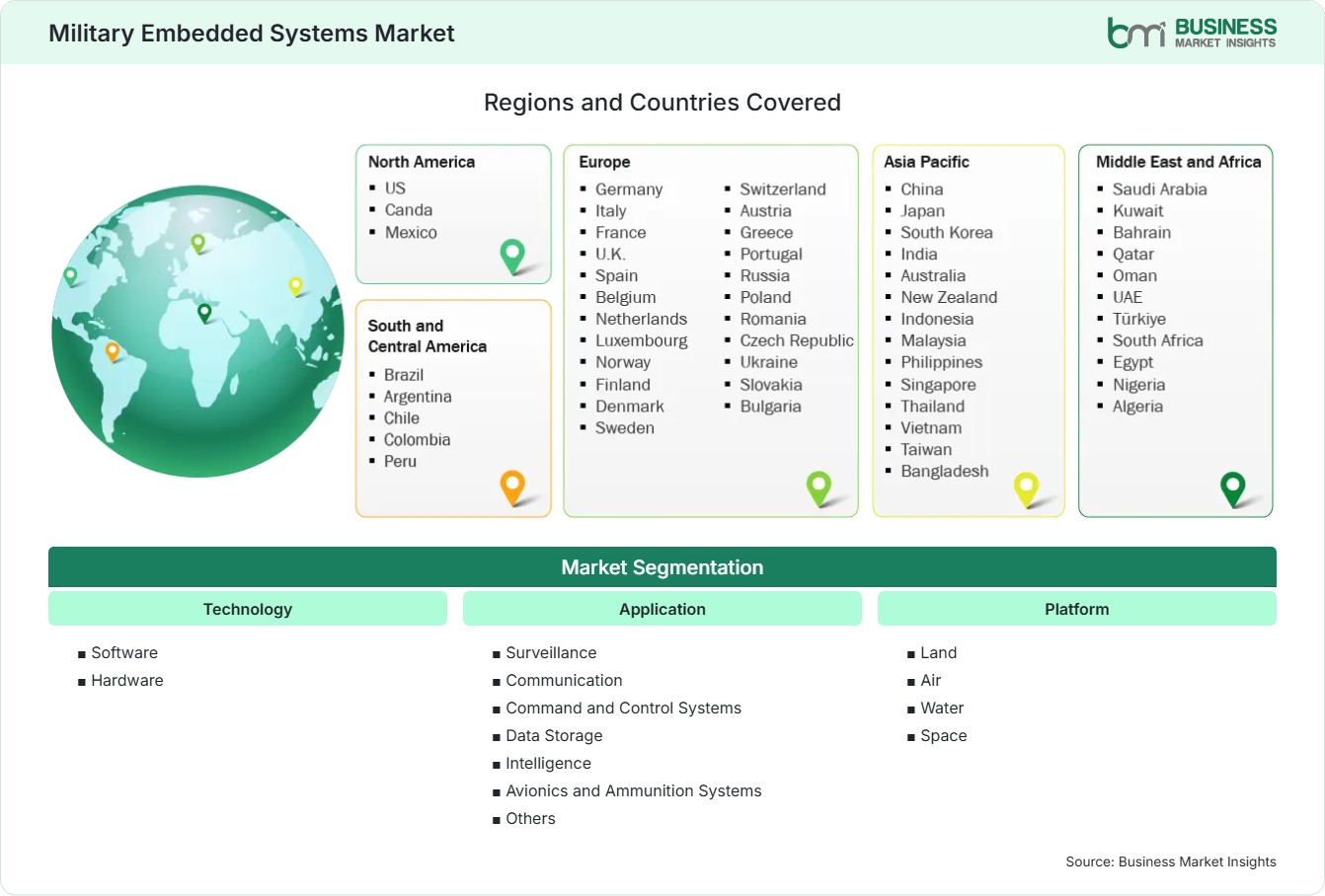The height and width of the screenshot is (896, 1325).
Task: Click Brazil in the country list
Action: [404, 375]
